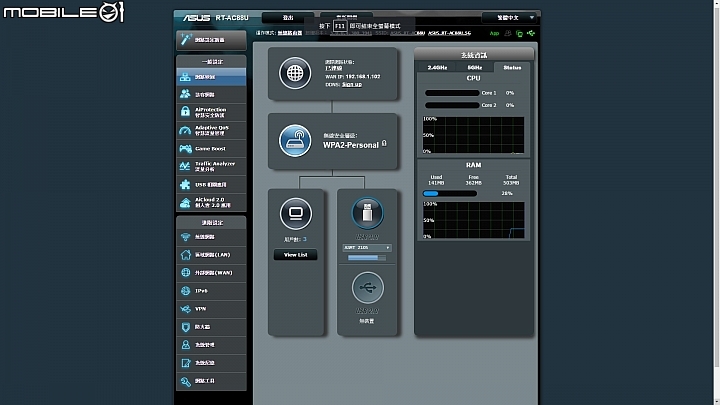Click the RAM usage graph
Screen dimensions: 720x405
[x=473, y=220]
